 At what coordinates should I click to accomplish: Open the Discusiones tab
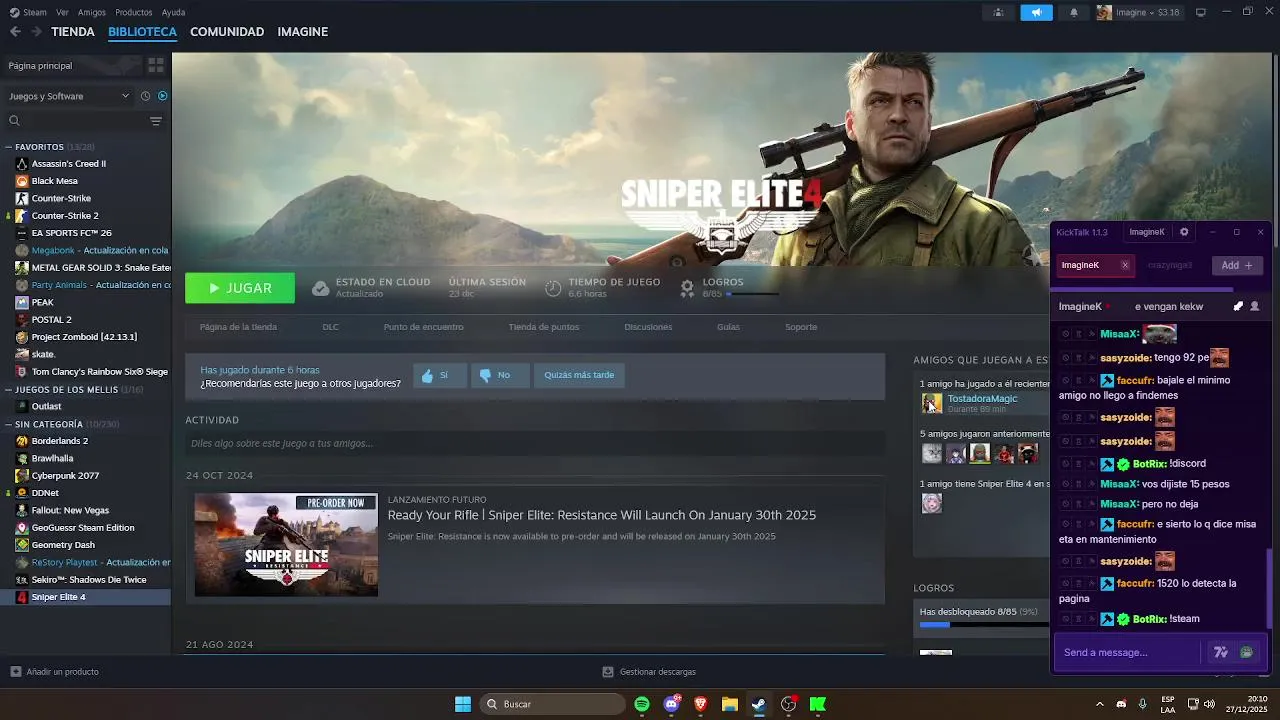pos(648,327)
